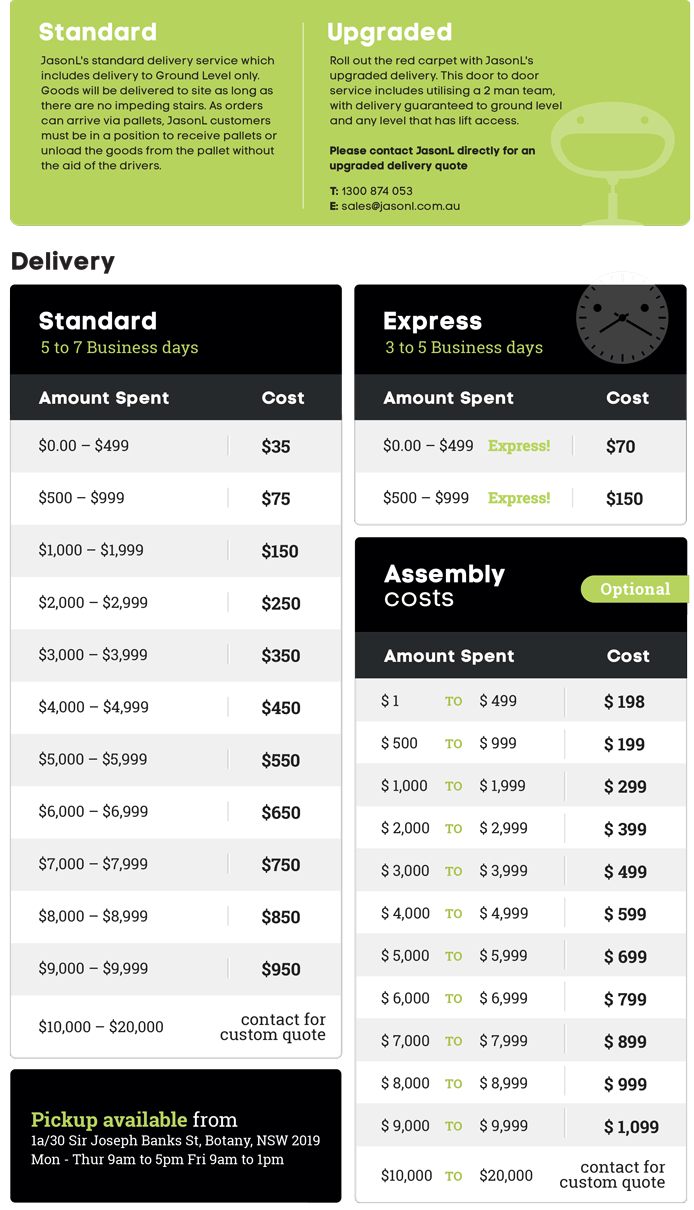This screenshot has height=1210, width=694.
Task: Click assembly contact for custom quote text
Action: click(x=612, y=1175)
